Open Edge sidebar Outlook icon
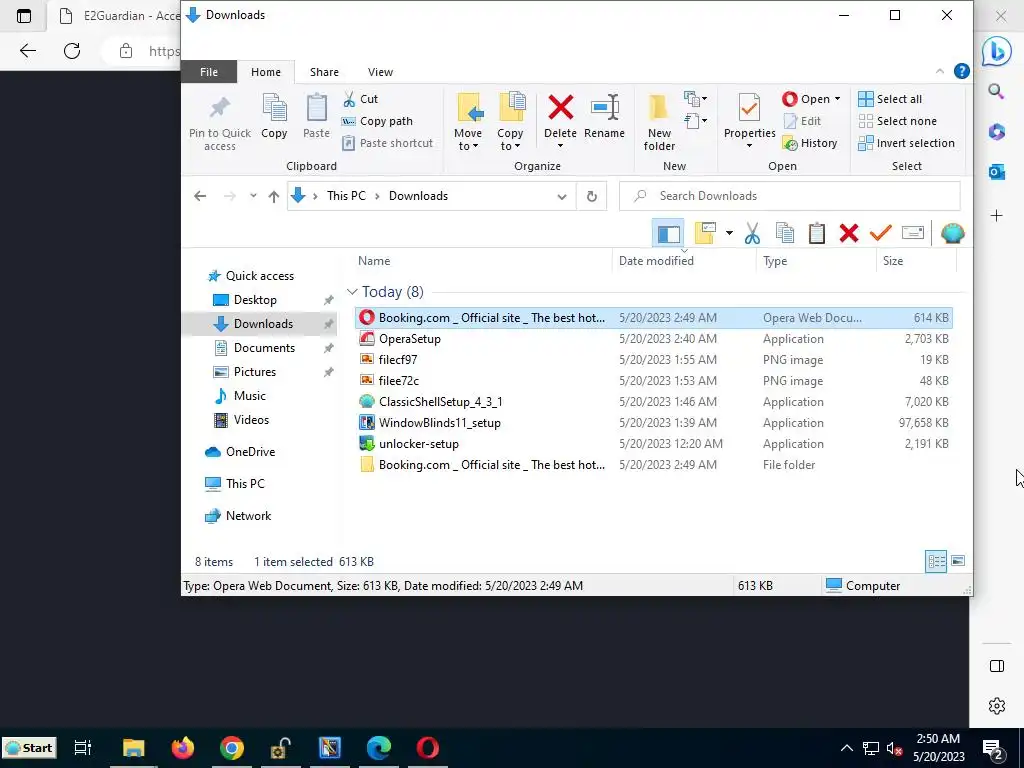The image size is (1024, 768). (997, 172)
